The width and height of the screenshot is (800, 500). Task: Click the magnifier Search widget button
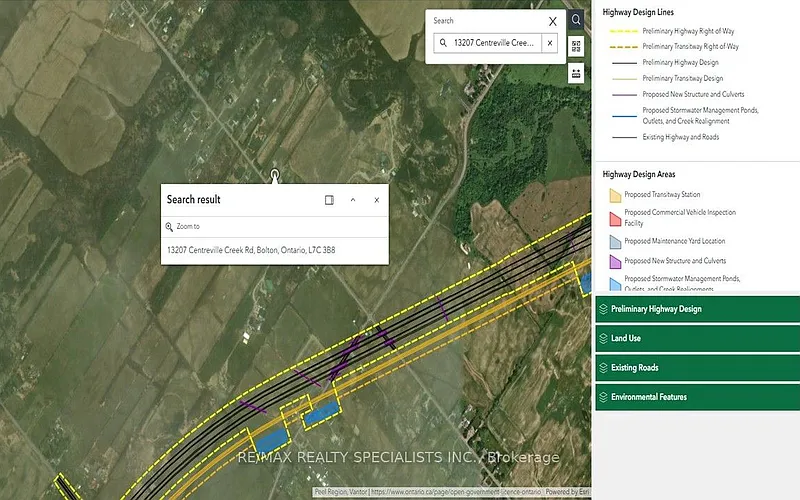577,19
